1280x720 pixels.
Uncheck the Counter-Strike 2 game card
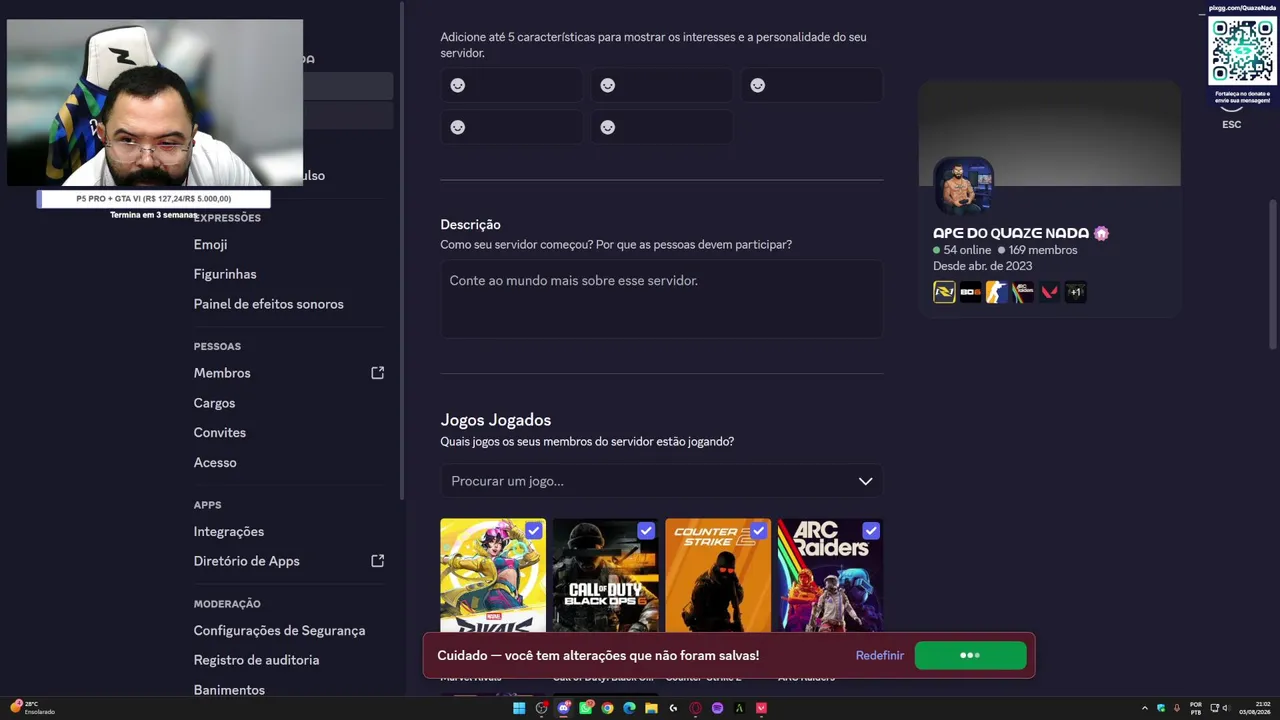[x=759, y=531]
